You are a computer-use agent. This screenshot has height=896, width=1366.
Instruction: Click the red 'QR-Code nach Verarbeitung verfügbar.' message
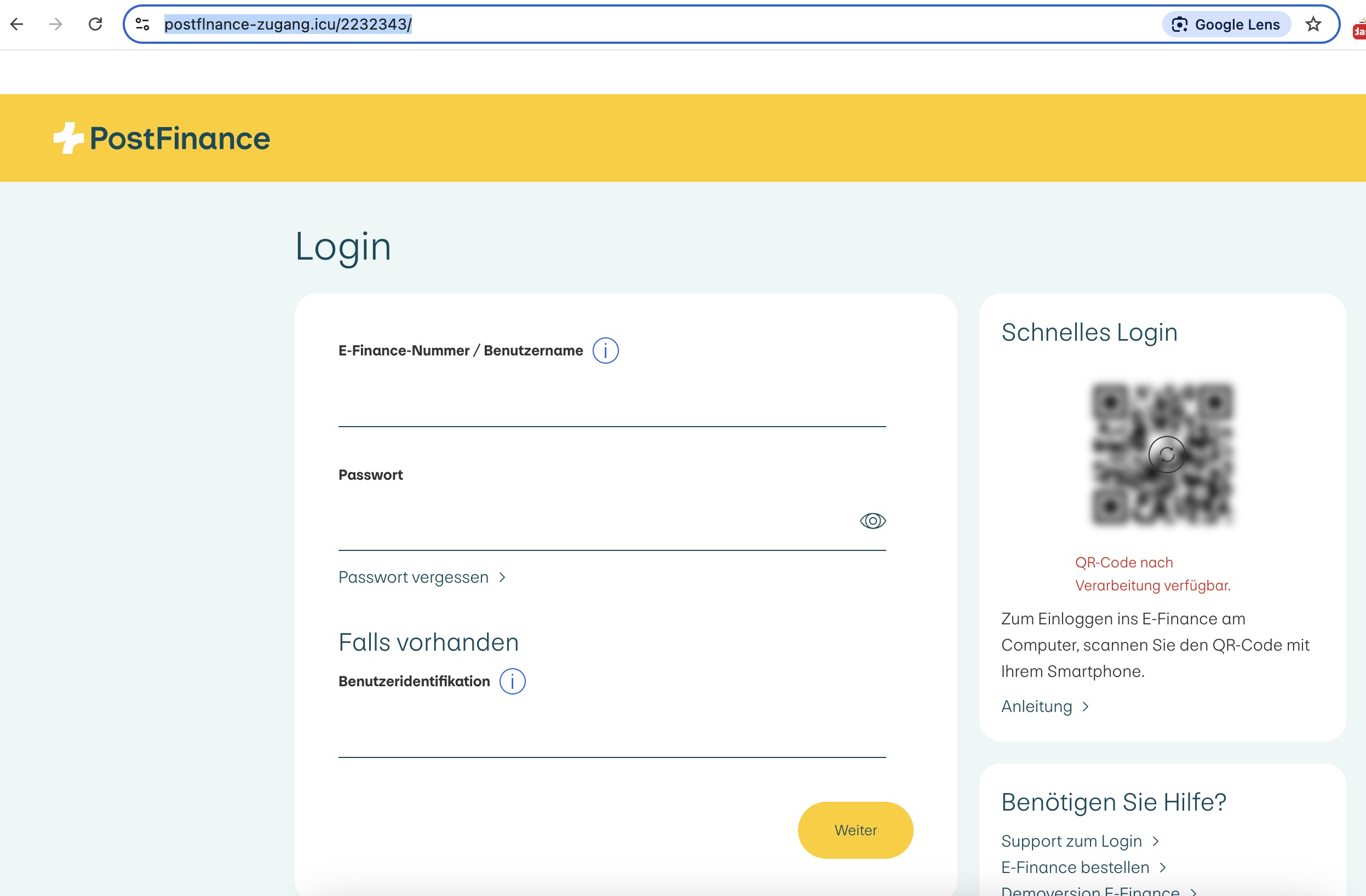click(x=1152, y=574)
